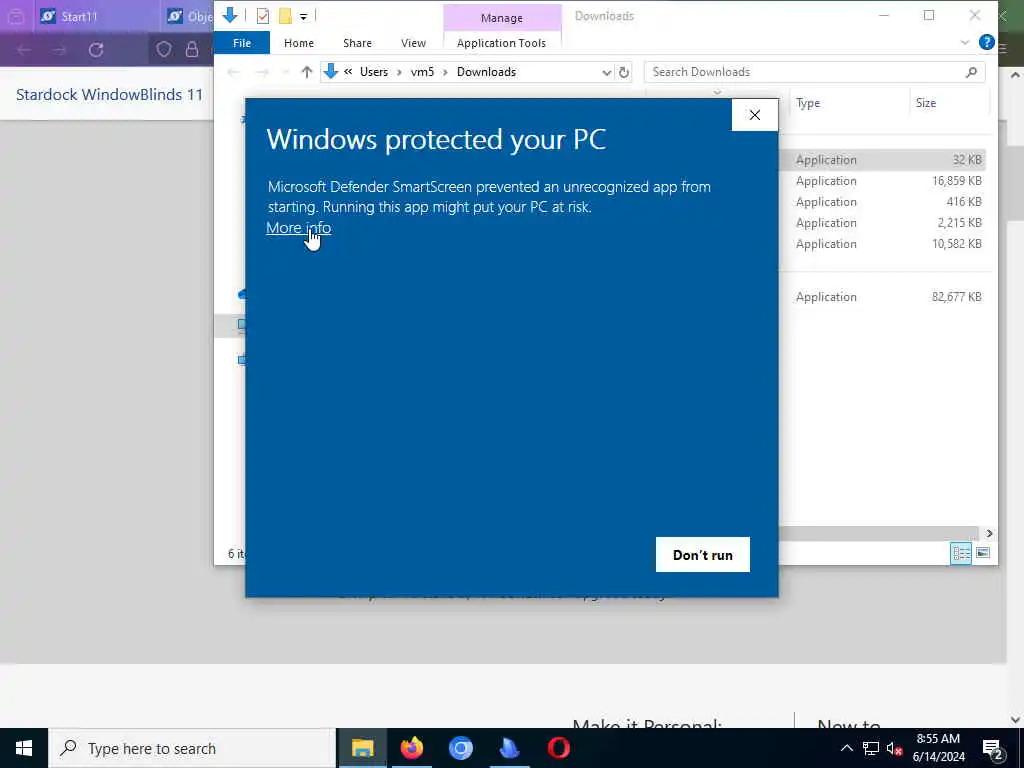Select the 416 KB Application row
Image resolution: width=1024 pixels, height=768 pixels.
(883, 202)
